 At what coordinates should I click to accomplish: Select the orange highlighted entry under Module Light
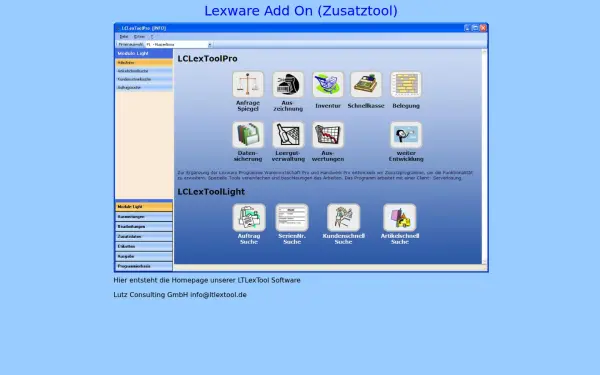point(144,62)
